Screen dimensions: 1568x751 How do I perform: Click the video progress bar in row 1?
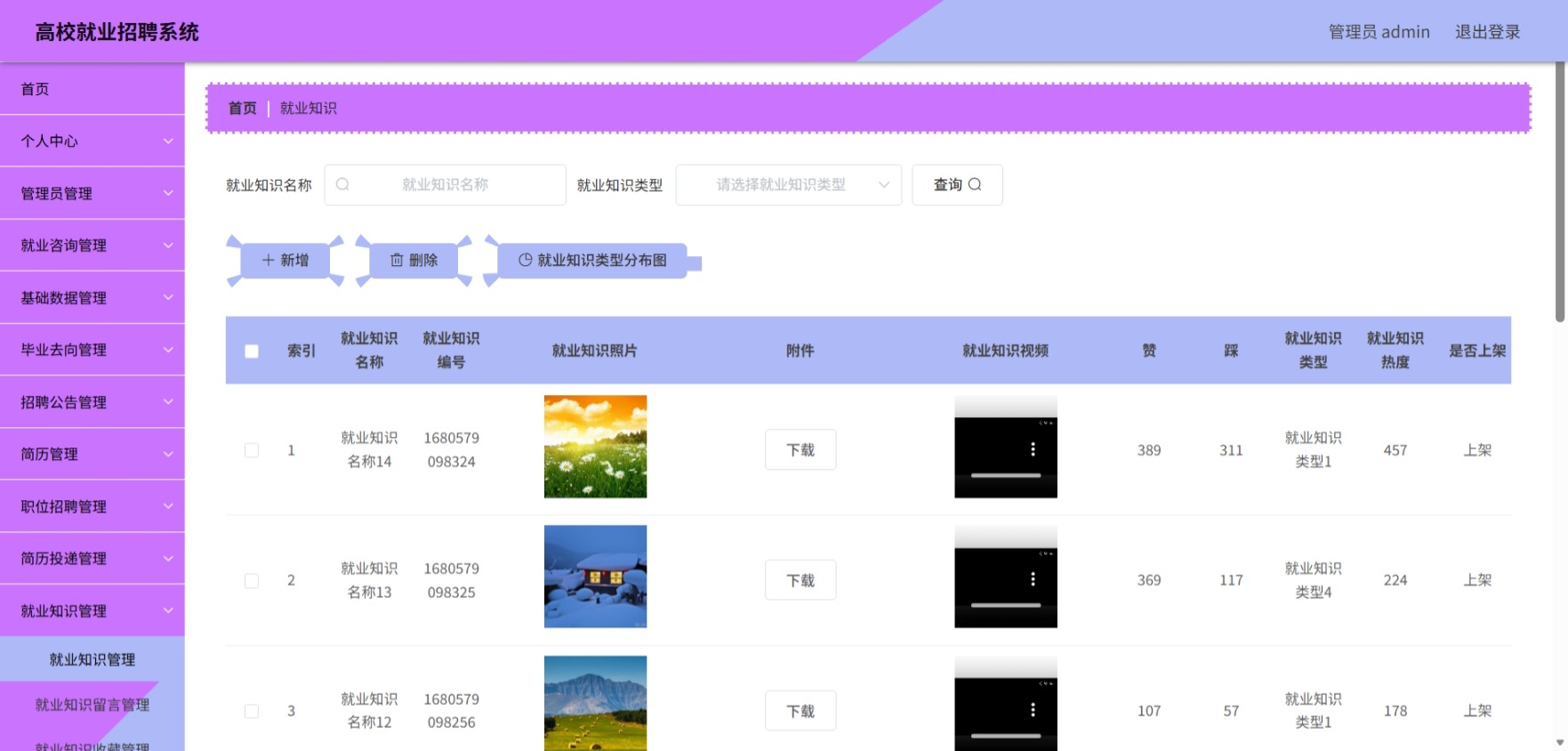[x=1006, y=475]
